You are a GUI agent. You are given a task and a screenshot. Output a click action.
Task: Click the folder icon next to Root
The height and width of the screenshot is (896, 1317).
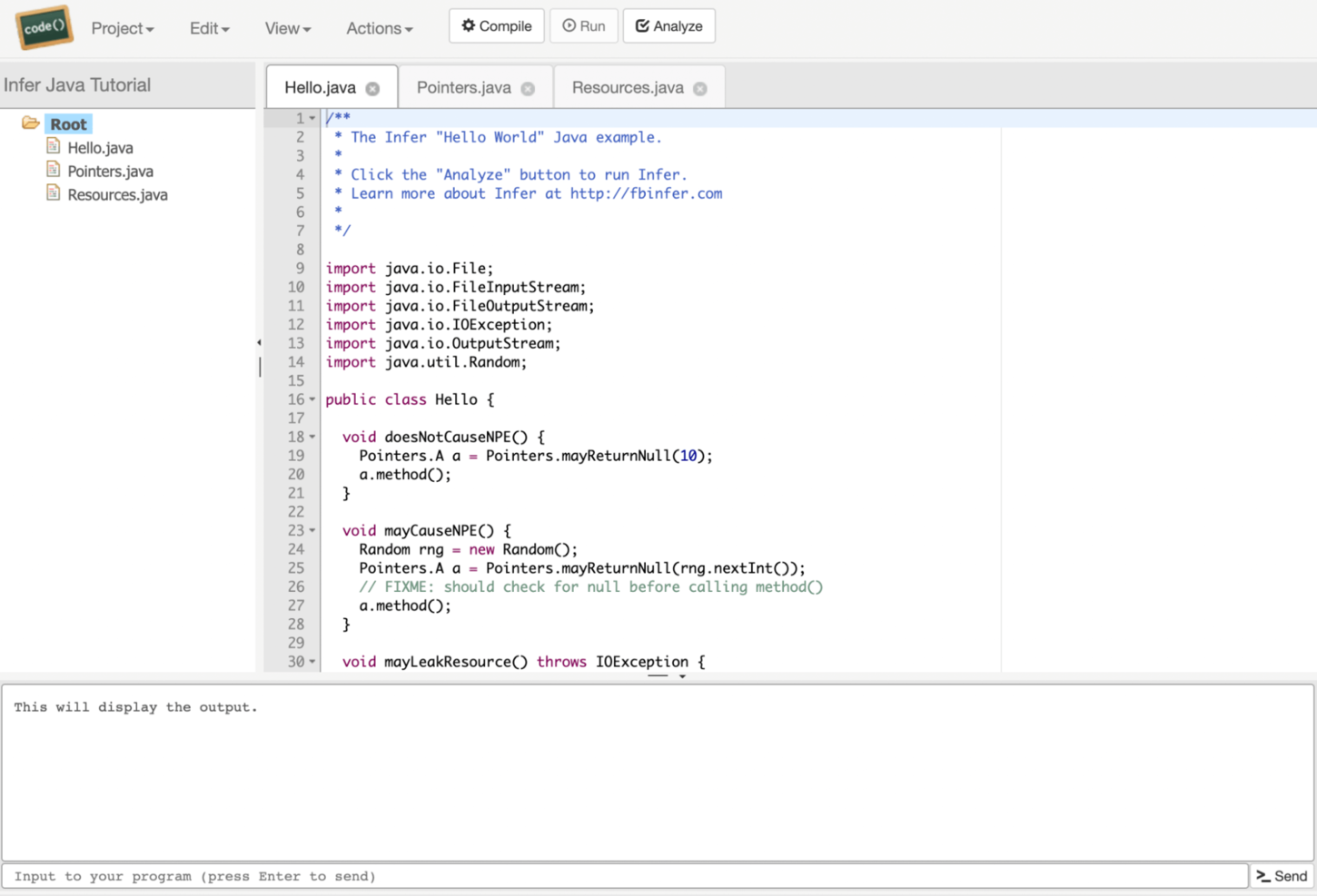31,123
